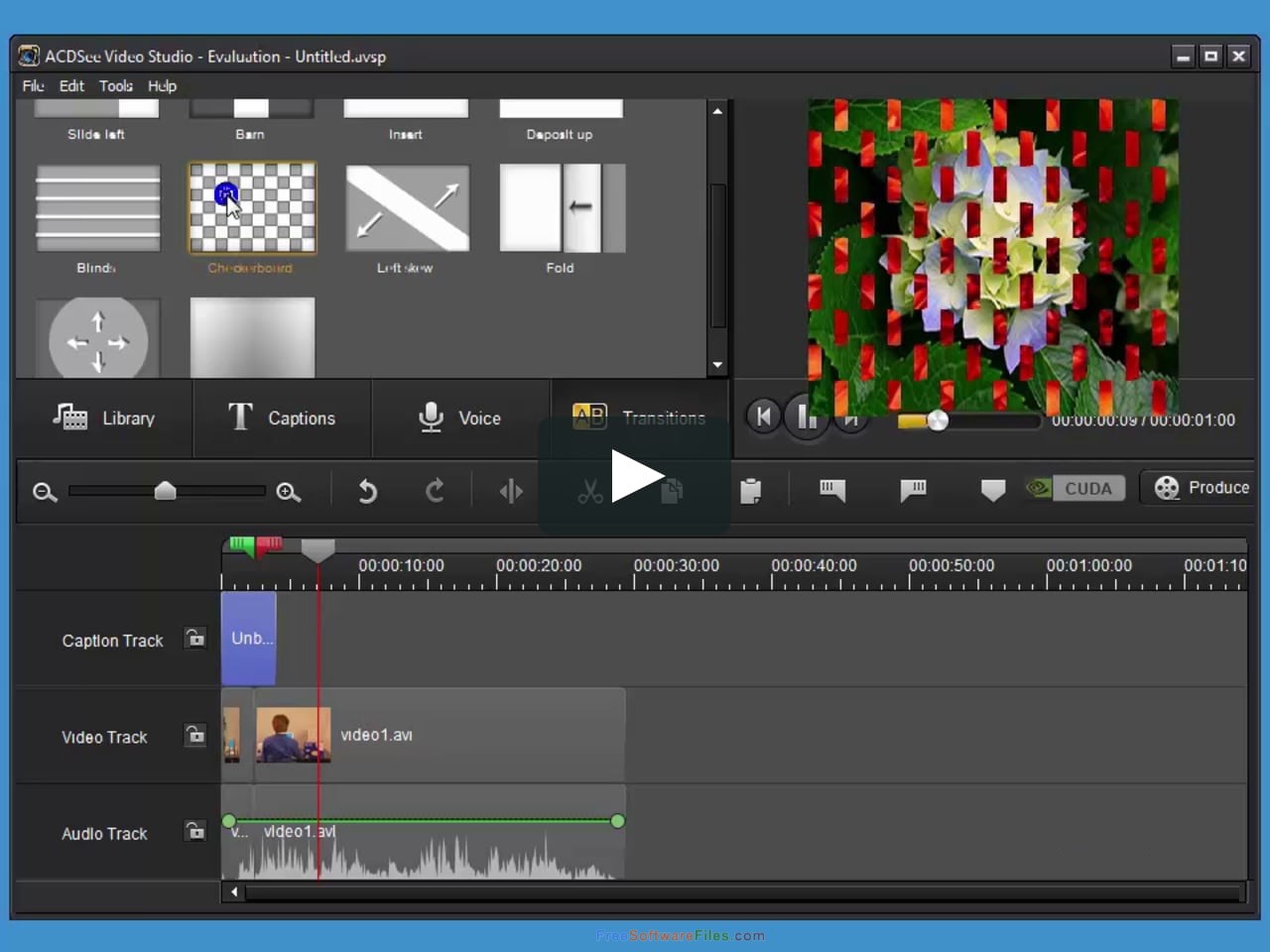Screen dimensions: 1270x952
Task: Select the video1.avi audio clip waveform
Action: point(440,832)
